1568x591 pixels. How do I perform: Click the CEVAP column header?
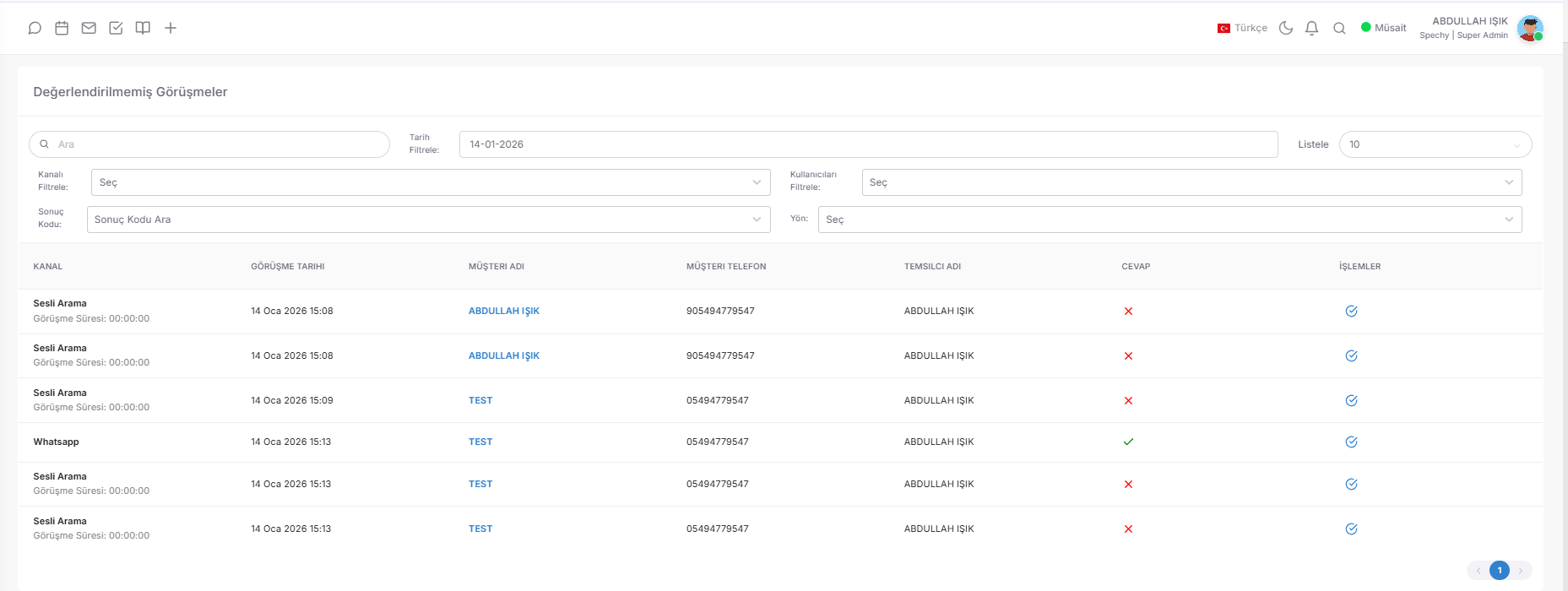(x=1136, y=266)
